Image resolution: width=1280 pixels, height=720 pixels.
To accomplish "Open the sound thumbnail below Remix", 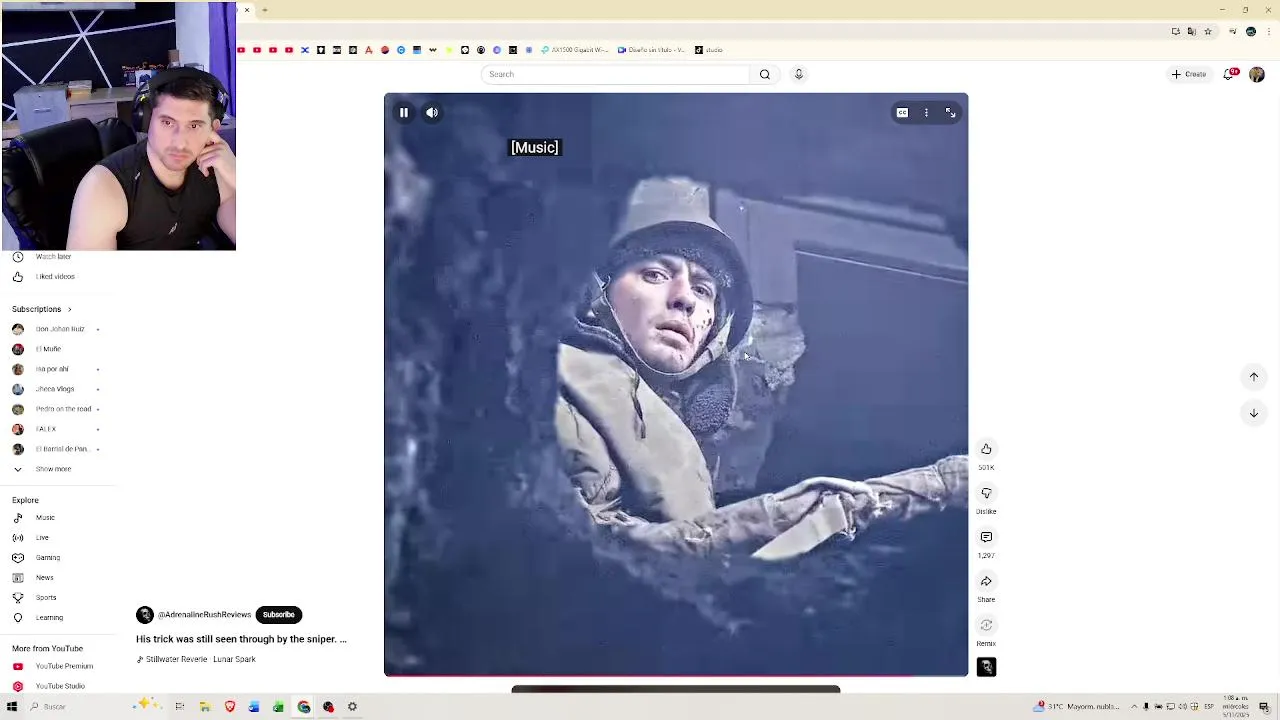I will [x=986, y=667].
